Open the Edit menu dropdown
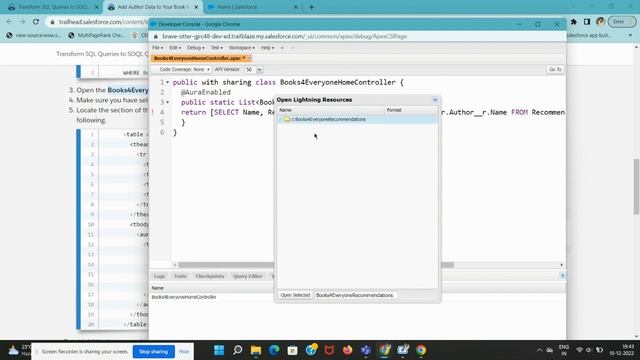Screen dimensions: 640x360 (x=175, y=48)
